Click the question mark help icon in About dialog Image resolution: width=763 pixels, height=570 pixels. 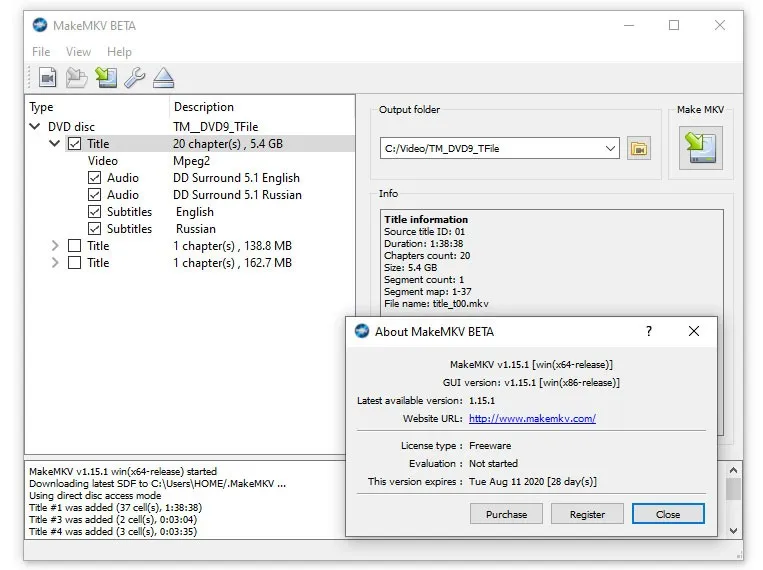(x=648, y=331)
